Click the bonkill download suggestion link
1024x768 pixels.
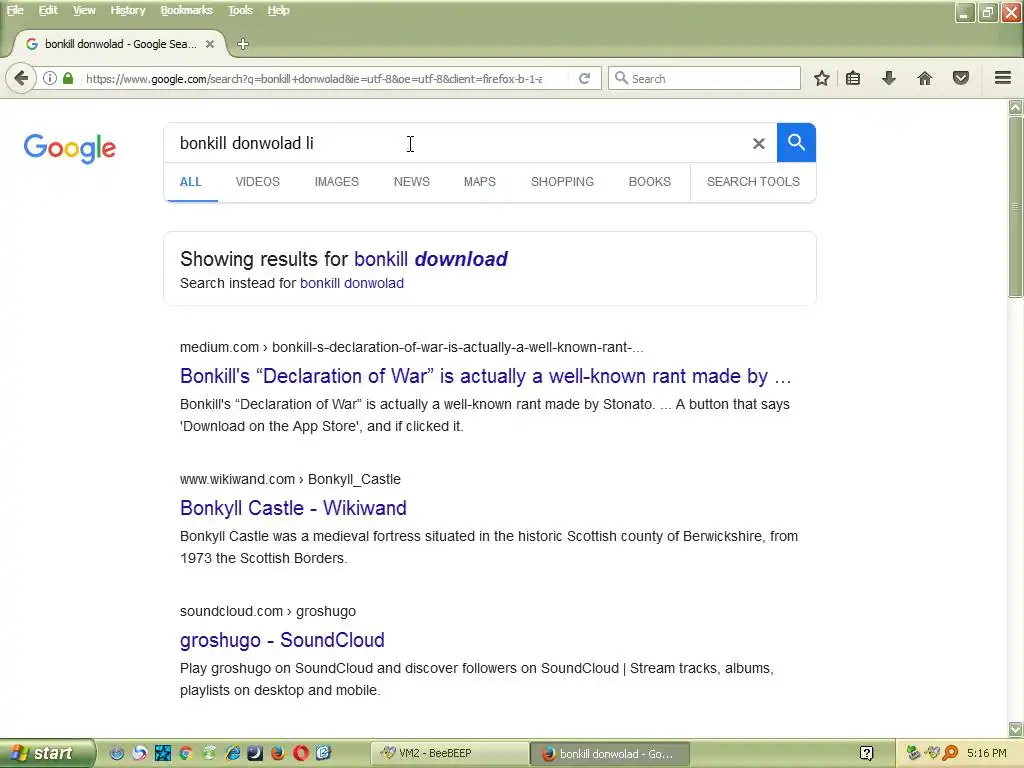(x=431, y=259)
